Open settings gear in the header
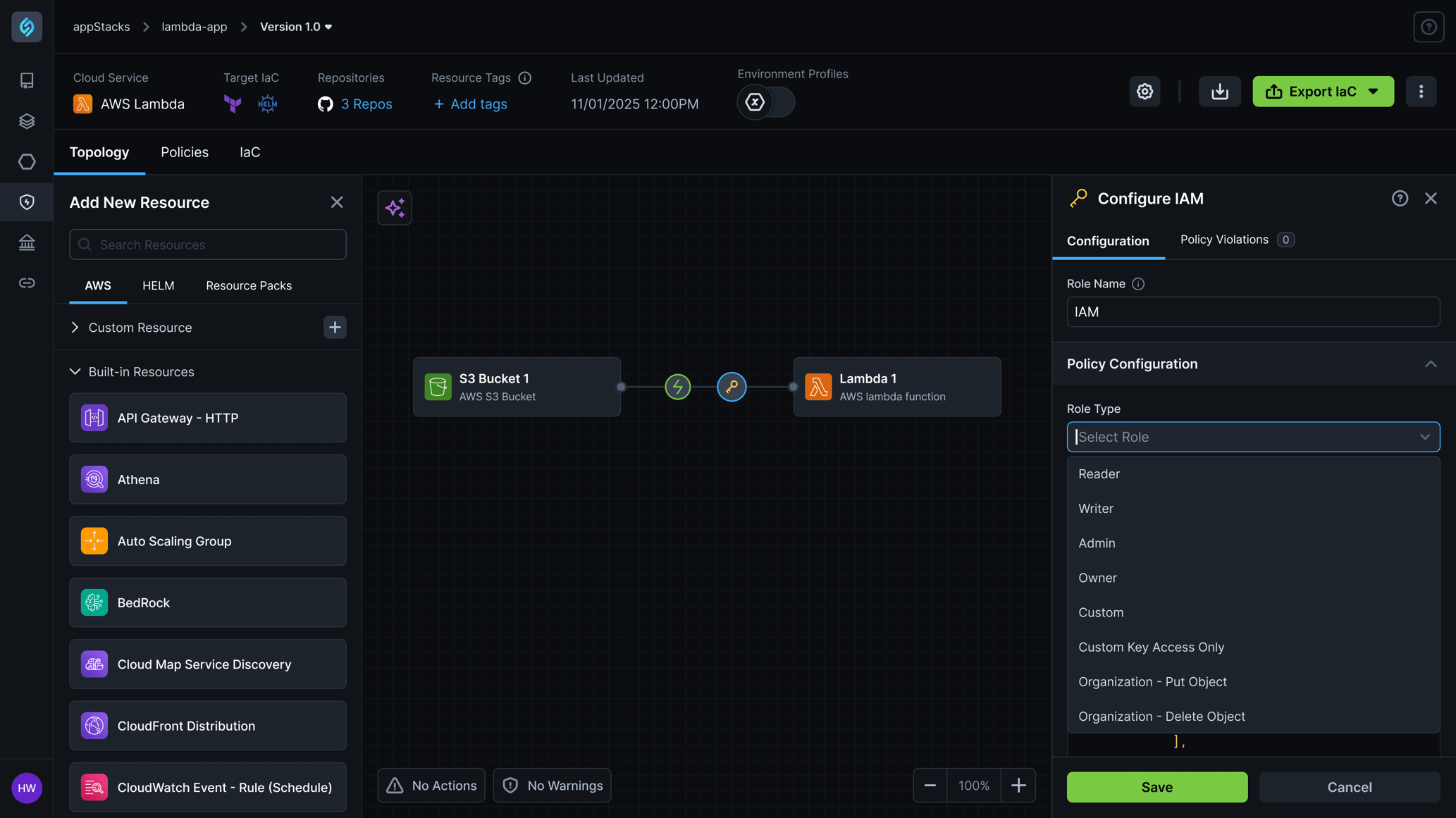This screenshot has height=818, width=1456. click(x=1145, y=92)
